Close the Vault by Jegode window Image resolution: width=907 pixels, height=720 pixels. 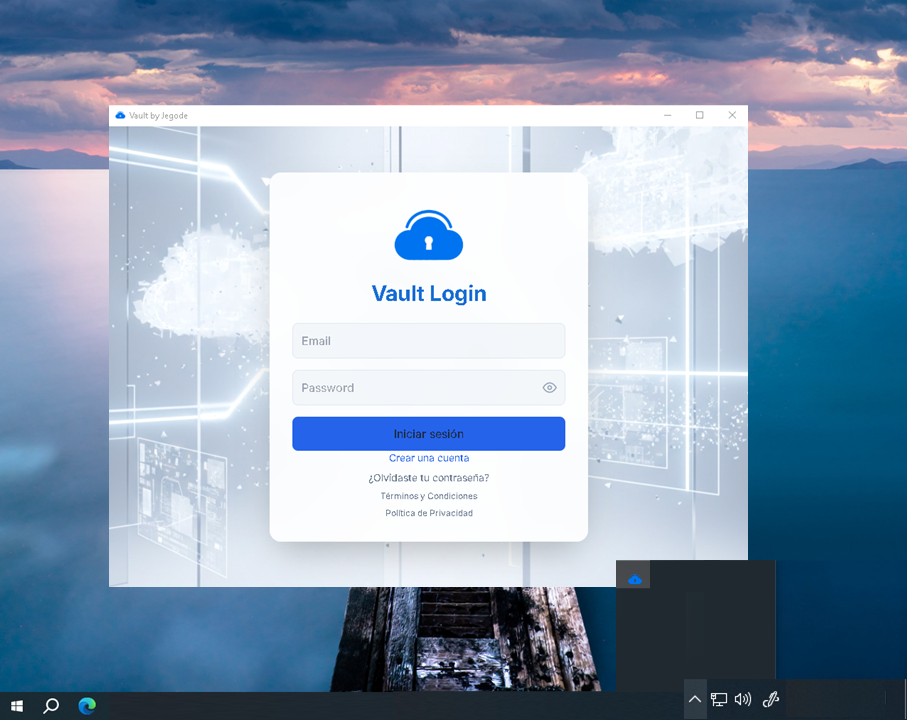[732, 115]
